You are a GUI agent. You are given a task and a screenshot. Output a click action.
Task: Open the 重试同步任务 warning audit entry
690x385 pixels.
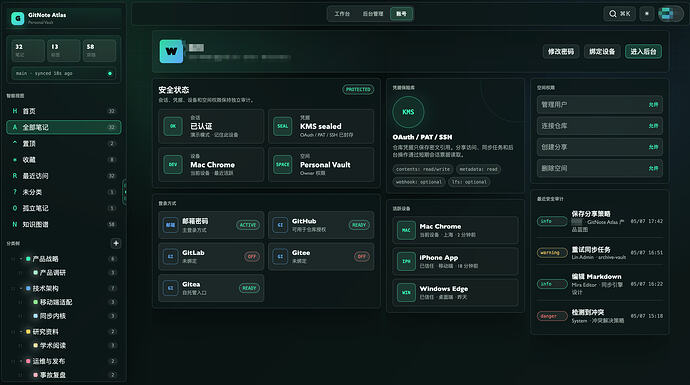[600, 253]
